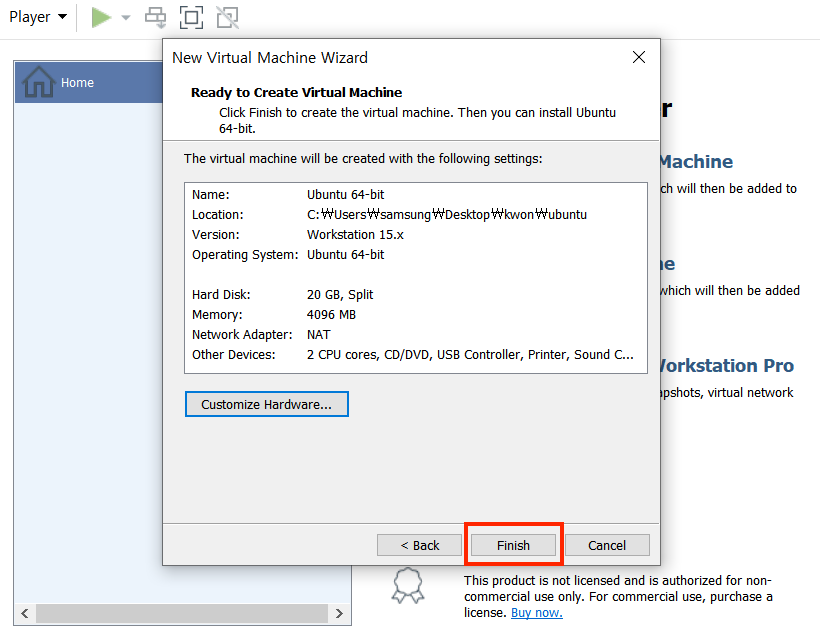Enter full screen mode icon
Screen dimensions: 820x637
pos(191,17)
